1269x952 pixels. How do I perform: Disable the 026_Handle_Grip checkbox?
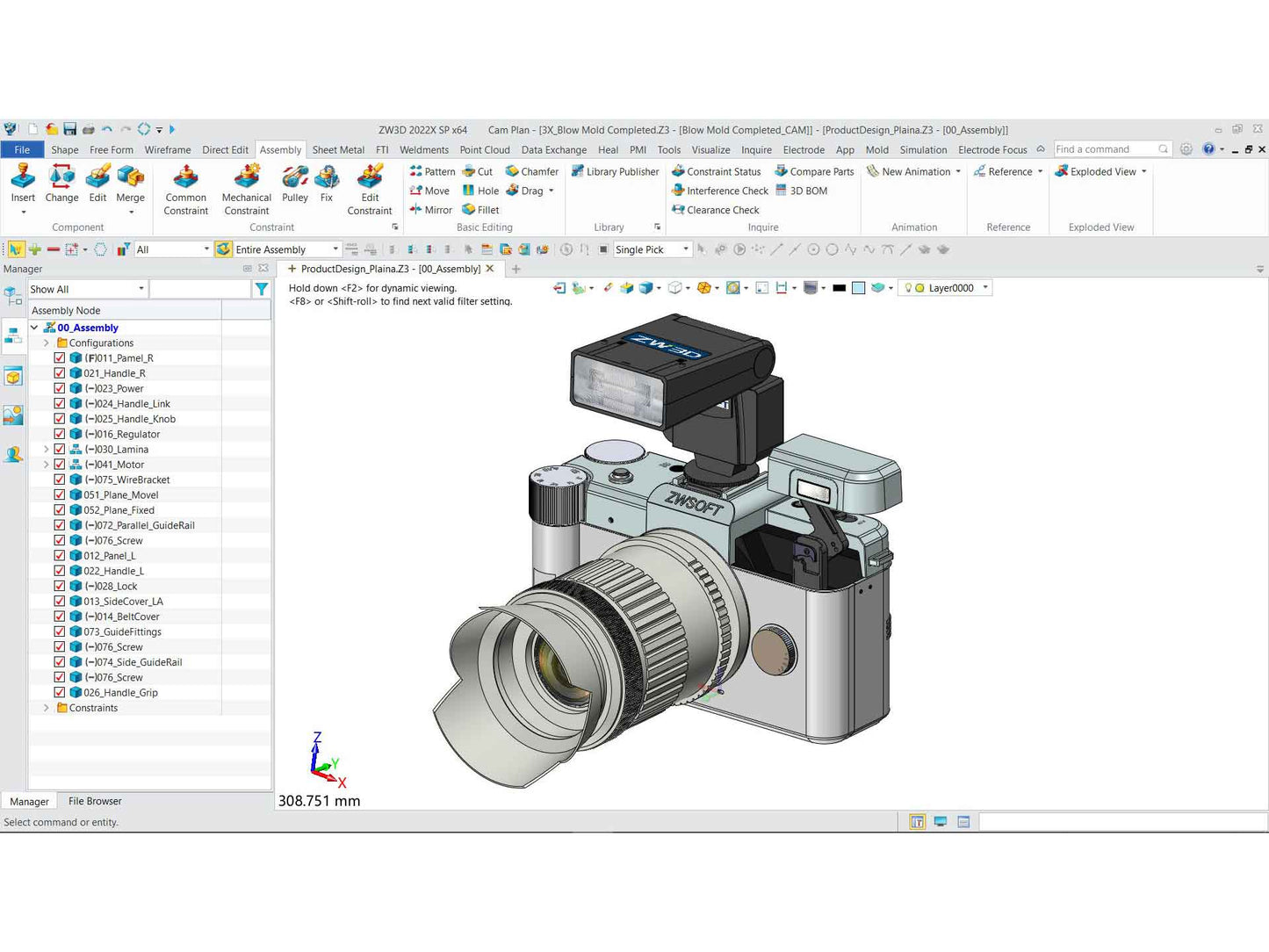(60, 692)
